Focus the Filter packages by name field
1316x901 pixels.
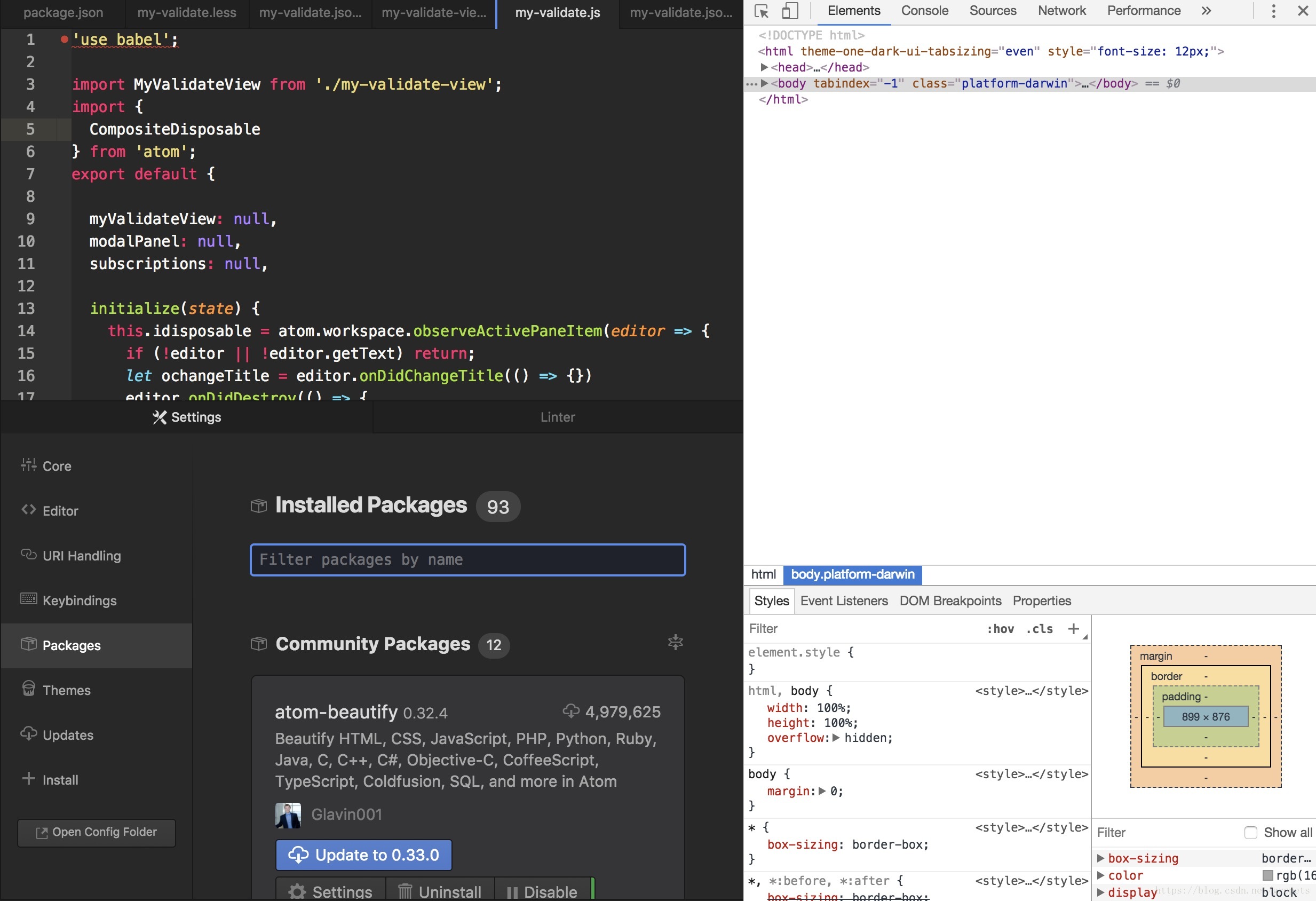pyautogui.click(x=467, y=559)
